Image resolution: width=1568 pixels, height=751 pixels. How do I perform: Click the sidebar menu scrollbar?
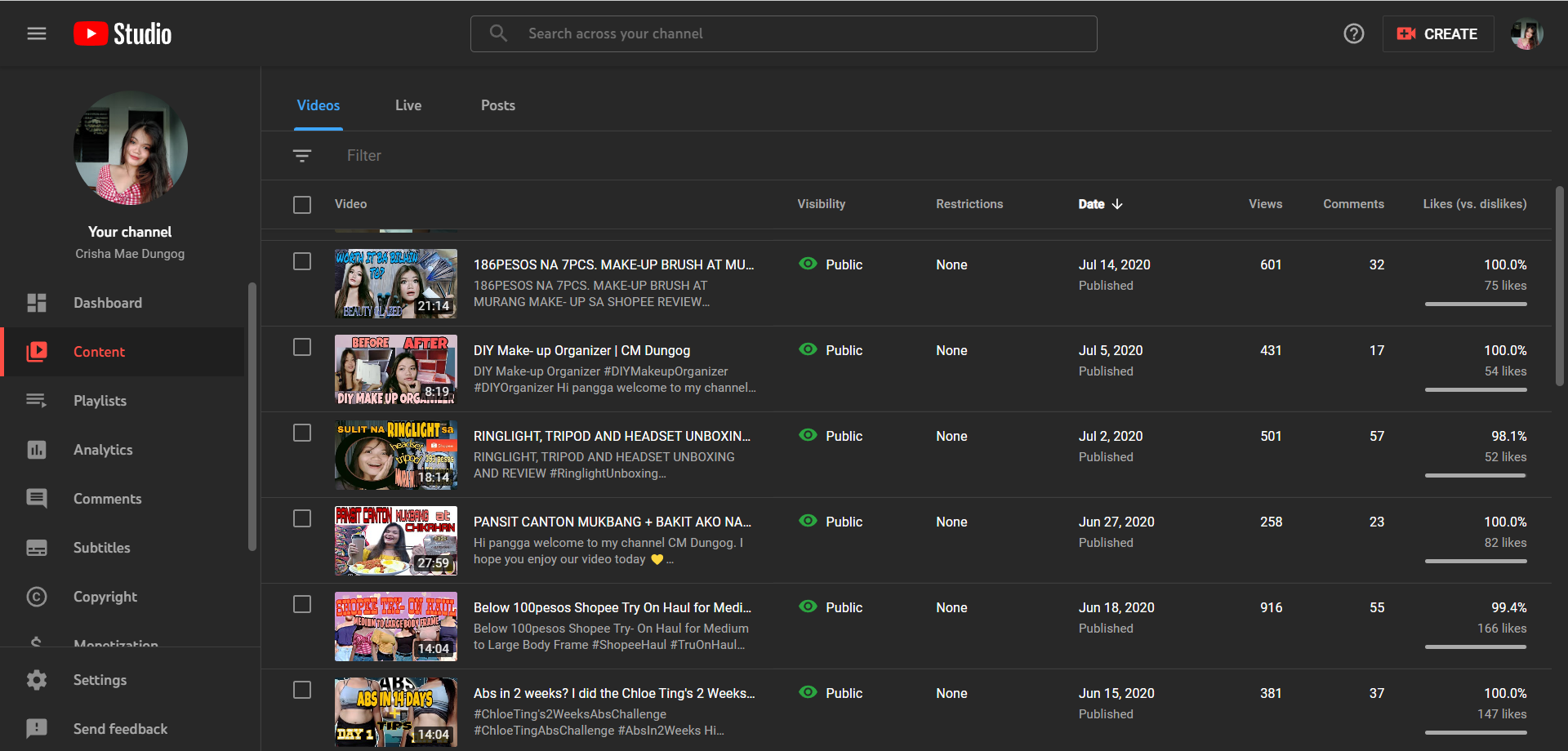point(252,416)
